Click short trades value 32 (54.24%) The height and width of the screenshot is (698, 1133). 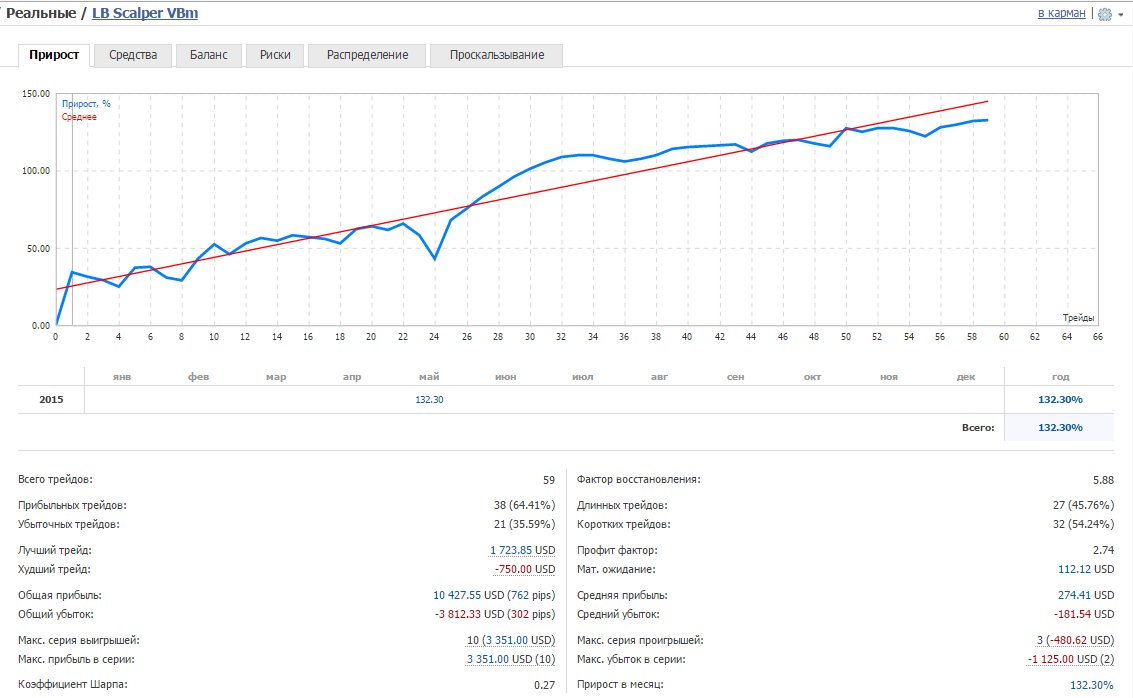click(1083, 525)
